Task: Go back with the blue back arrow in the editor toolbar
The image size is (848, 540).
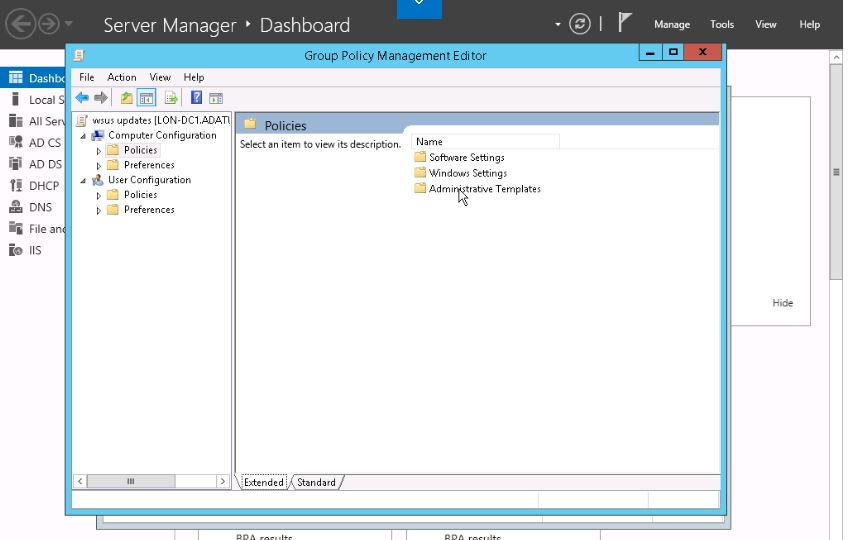Action: pyautogui.click(x=82, y=98)
